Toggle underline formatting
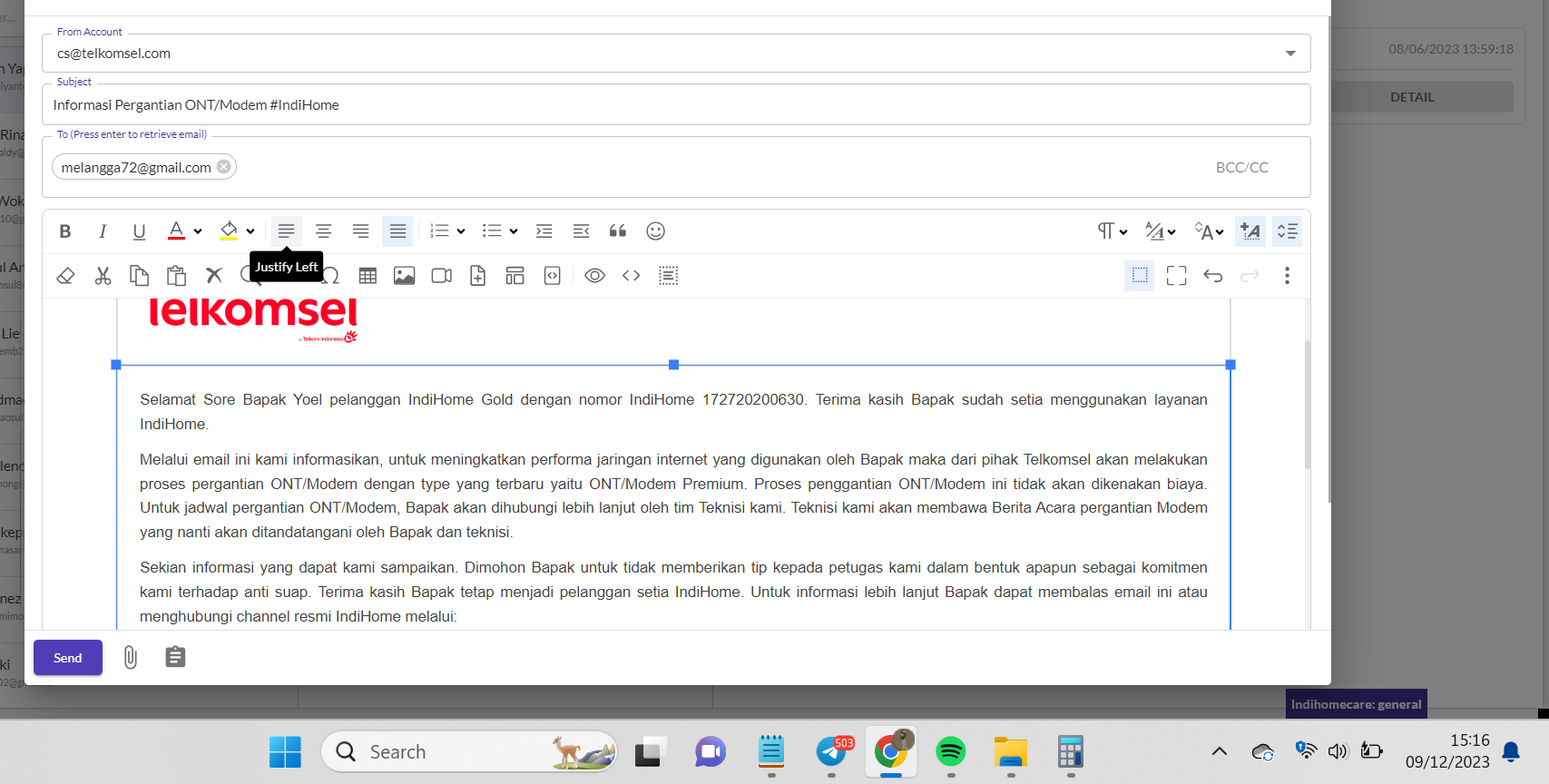Viewport: 1549px width, 784px height. pyautogui.click(x=139, y=231)
